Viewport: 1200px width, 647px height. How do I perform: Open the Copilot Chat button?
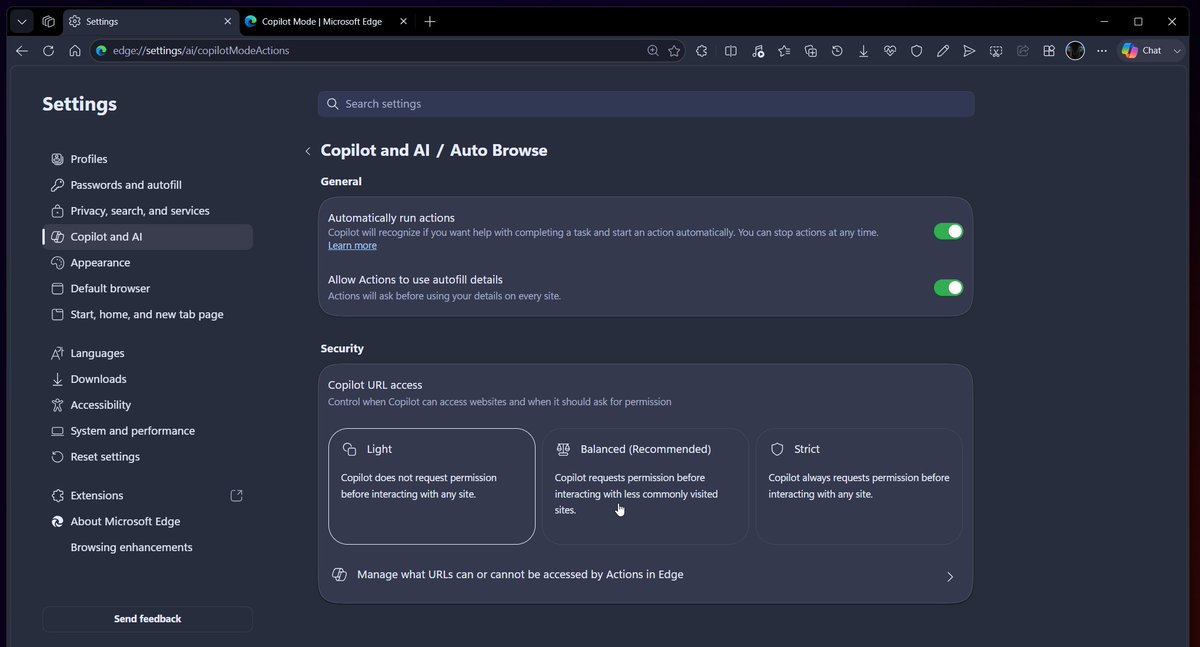[x=1142, y=51]
